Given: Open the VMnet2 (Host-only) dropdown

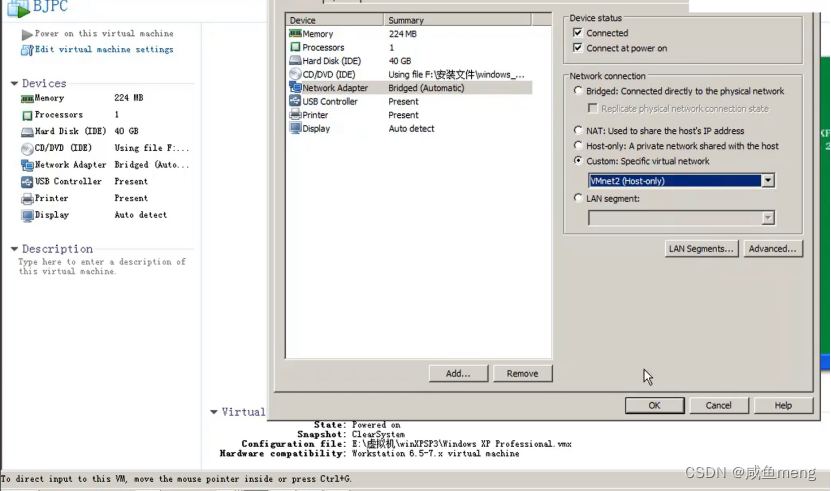Looking at the screenshot, I should [768, 181].
